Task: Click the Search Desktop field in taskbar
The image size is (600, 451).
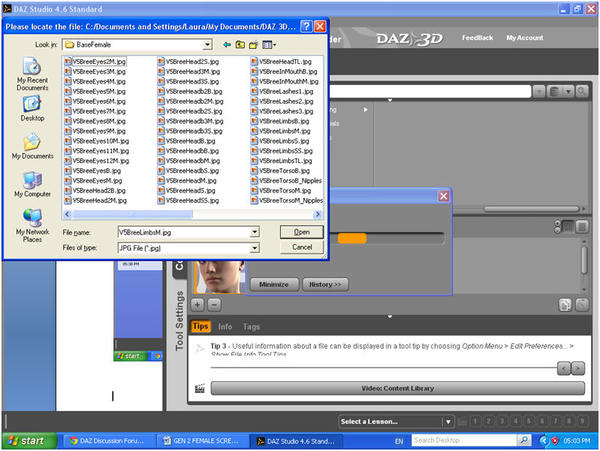Action: (464, 441)
